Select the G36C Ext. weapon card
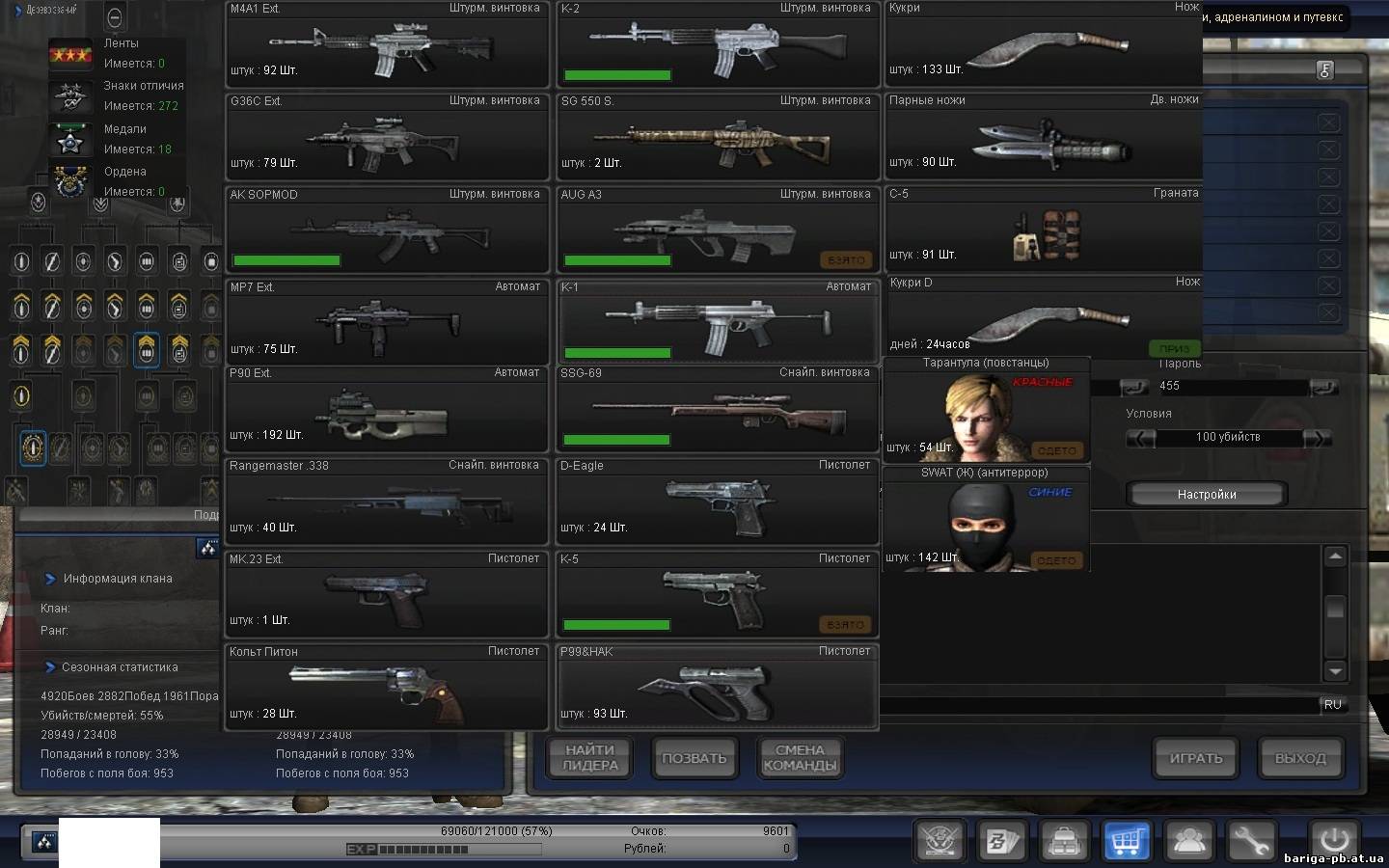Viewport: 1389px width, 868px height. pos(387,137)
